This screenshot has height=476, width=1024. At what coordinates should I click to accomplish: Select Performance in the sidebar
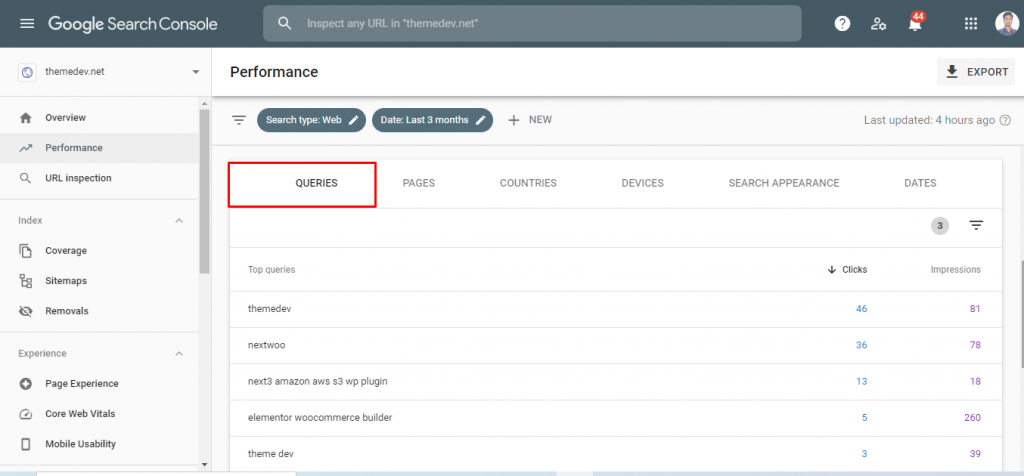(x=99, y=148)
